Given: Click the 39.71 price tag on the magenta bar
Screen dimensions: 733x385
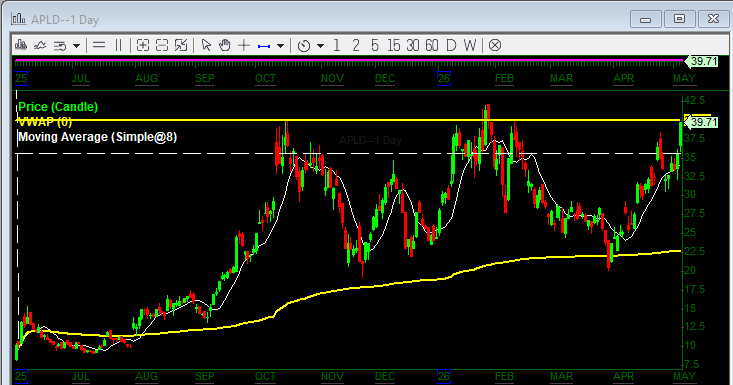Looking at the screenshot, I should point(701,62).
